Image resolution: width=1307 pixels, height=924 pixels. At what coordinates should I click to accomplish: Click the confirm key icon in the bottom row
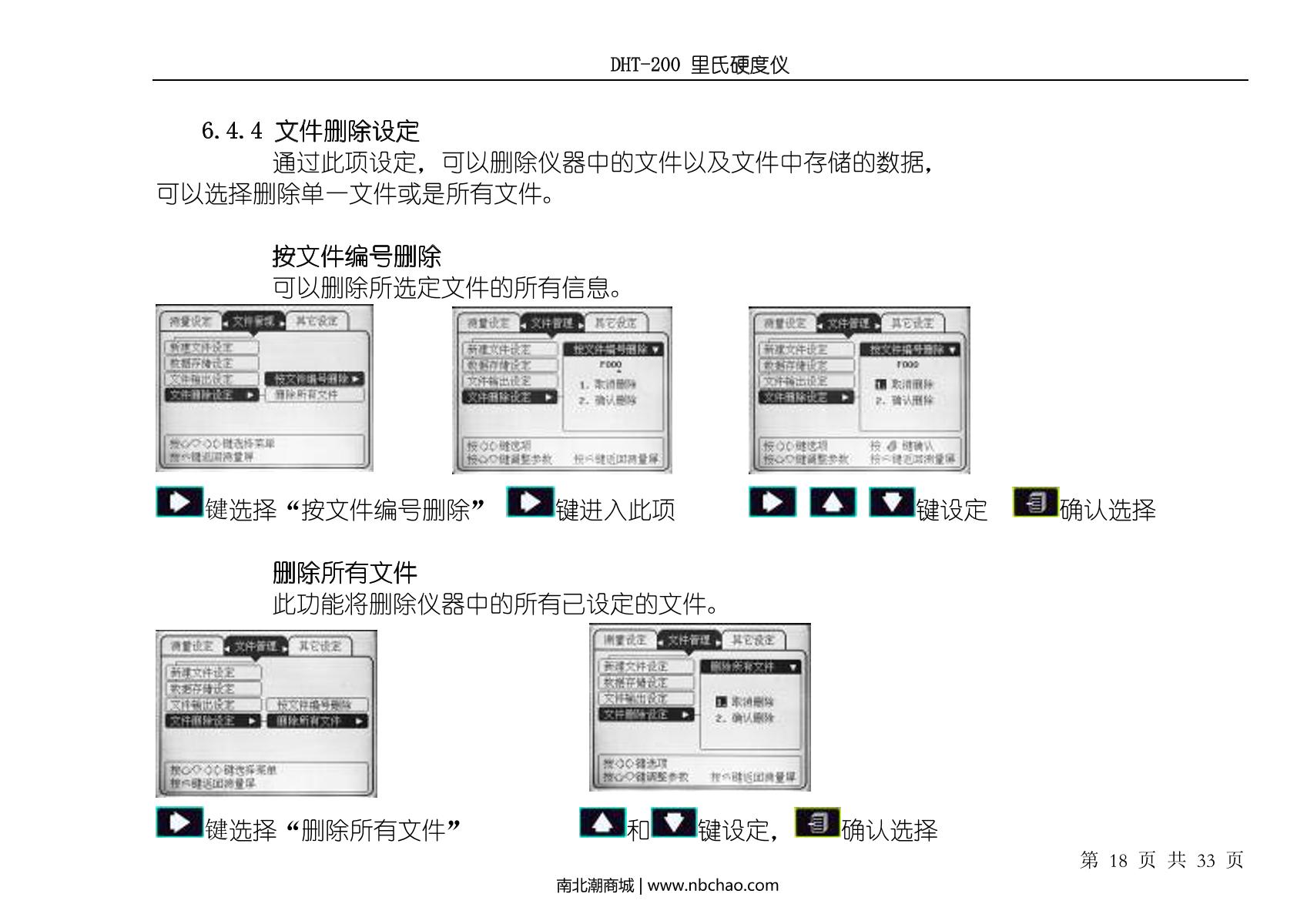click(x=817, y=822)
